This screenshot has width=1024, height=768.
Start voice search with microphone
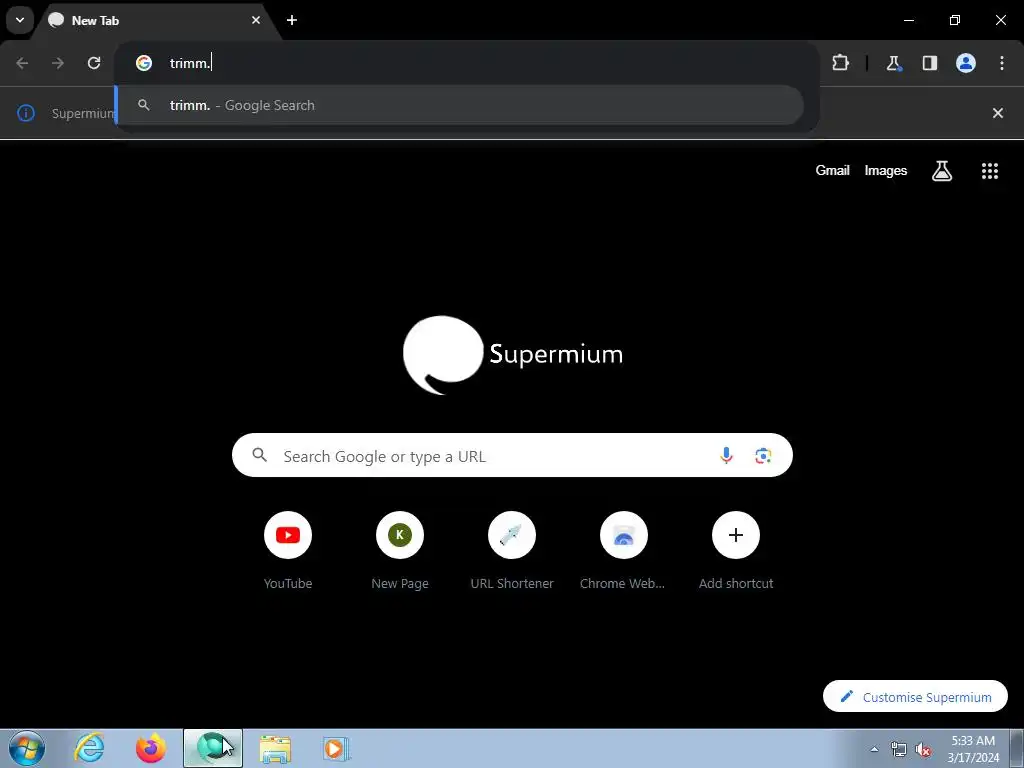[x=726, y=455]
